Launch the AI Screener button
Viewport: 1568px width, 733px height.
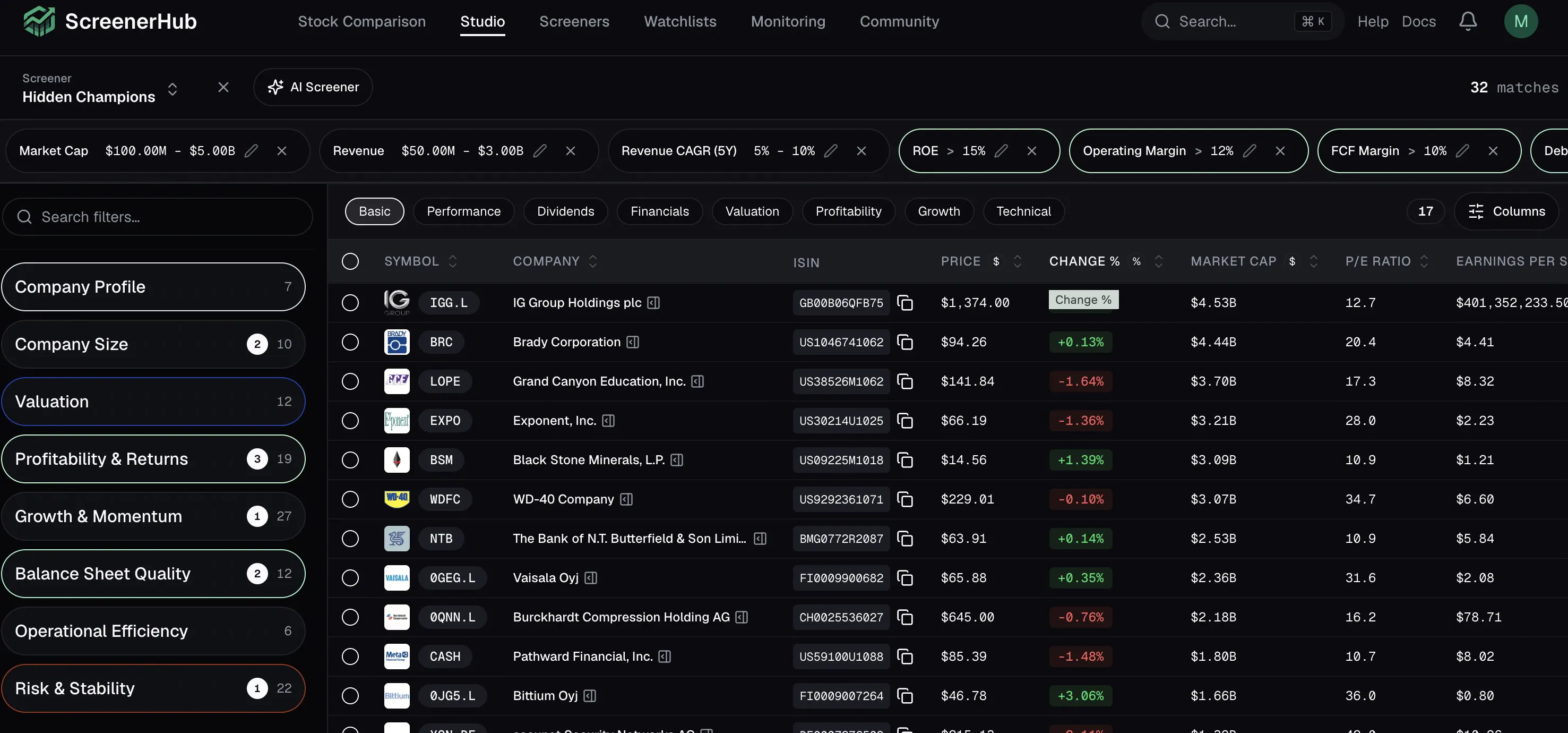point(313,87)
